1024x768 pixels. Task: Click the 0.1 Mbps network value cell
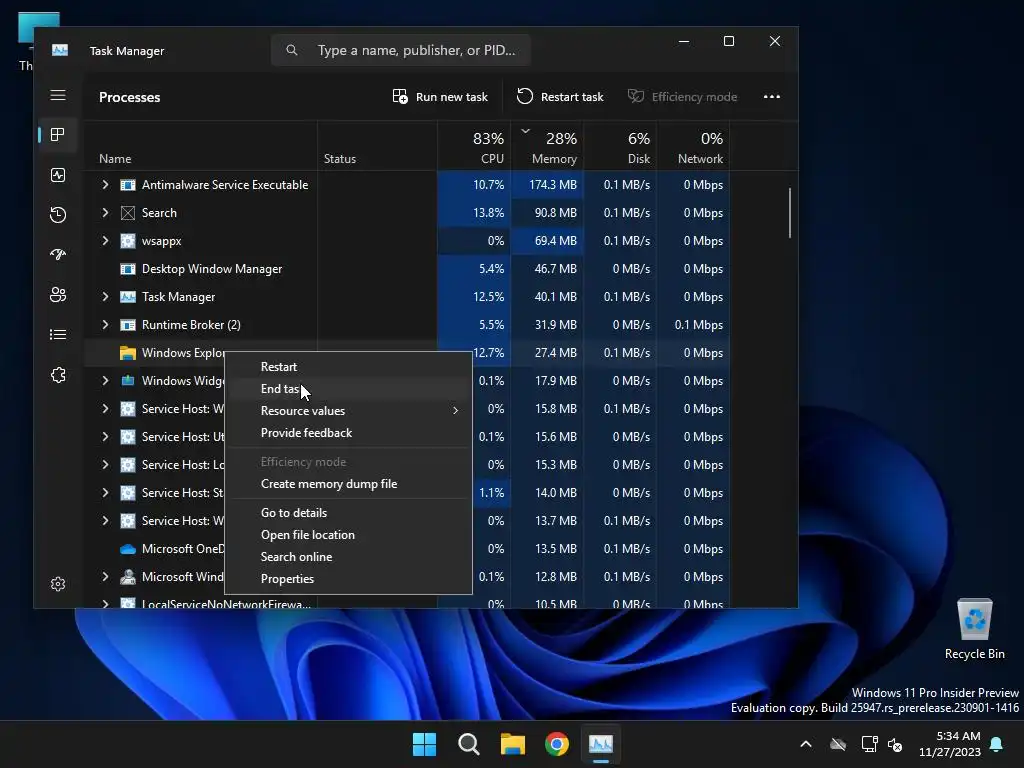(x=694, y=325)
